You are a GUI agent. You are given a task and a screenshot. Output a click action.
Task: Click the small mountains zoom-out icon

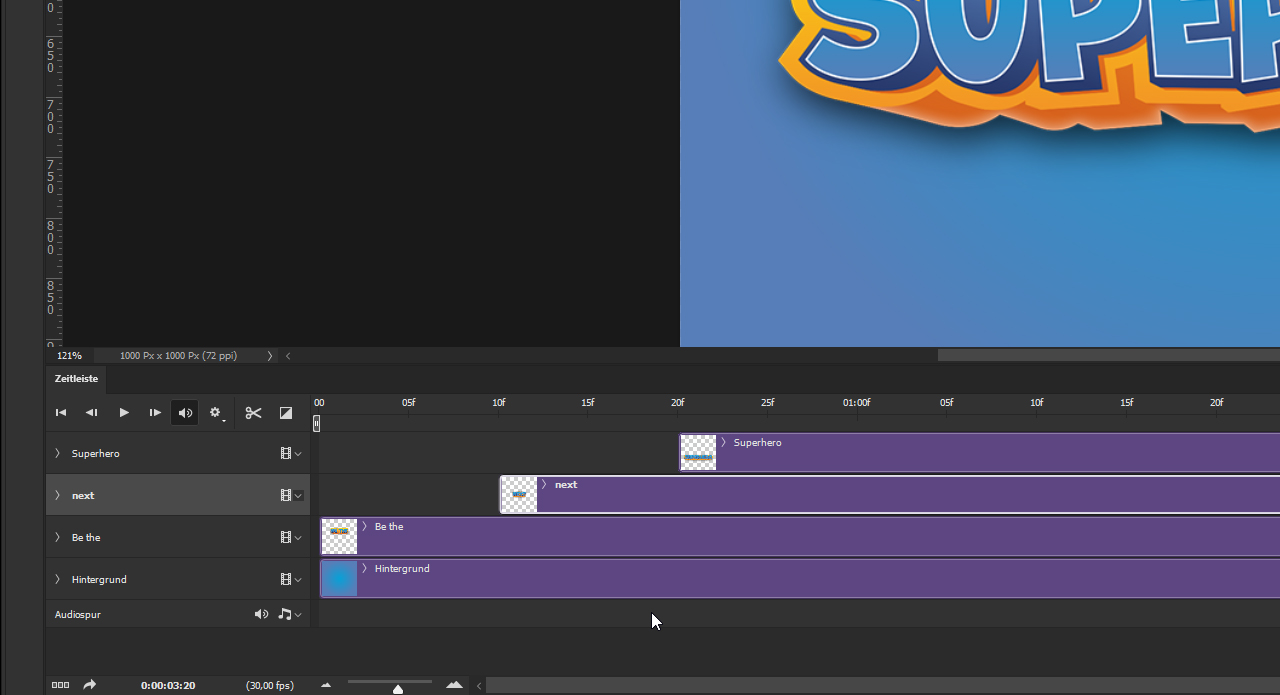[x=326, y=685]
